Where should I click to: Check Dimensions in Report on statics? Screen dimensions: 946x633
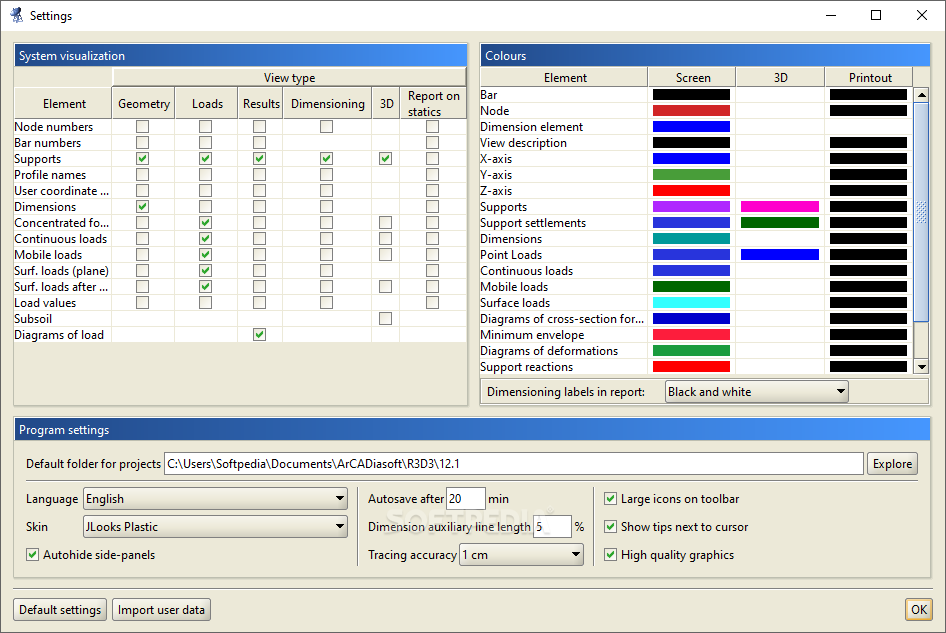(x=433, y=206)
